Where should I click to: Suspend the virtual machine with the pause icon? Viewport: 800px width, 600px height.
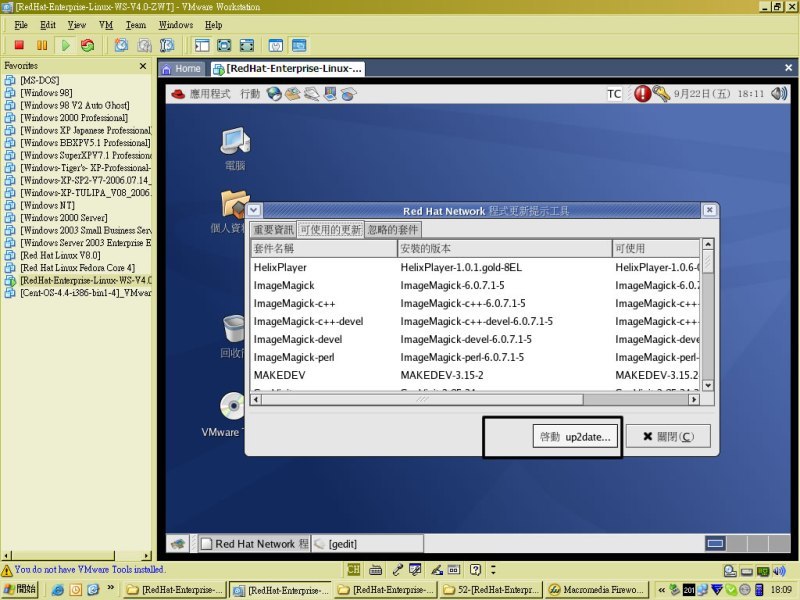(42, 45)
